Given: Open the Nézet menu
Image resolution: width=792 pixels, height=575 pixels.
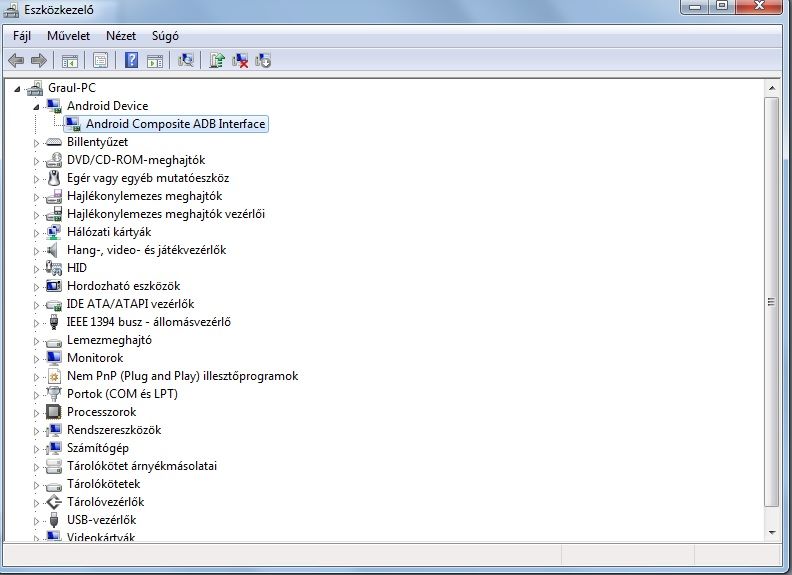Looking at the screenshot, I should coord(121,36).
